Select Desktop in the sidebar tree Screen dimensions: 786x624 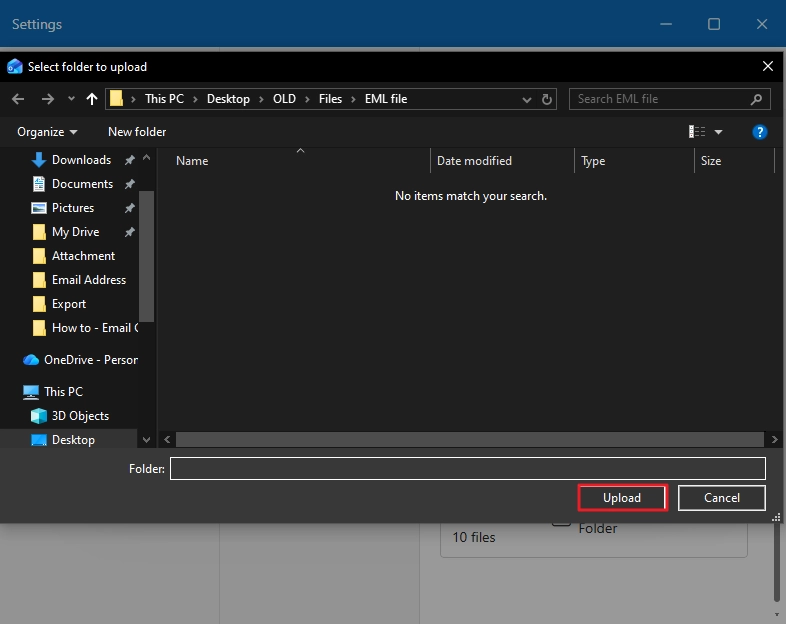[73, 440]
